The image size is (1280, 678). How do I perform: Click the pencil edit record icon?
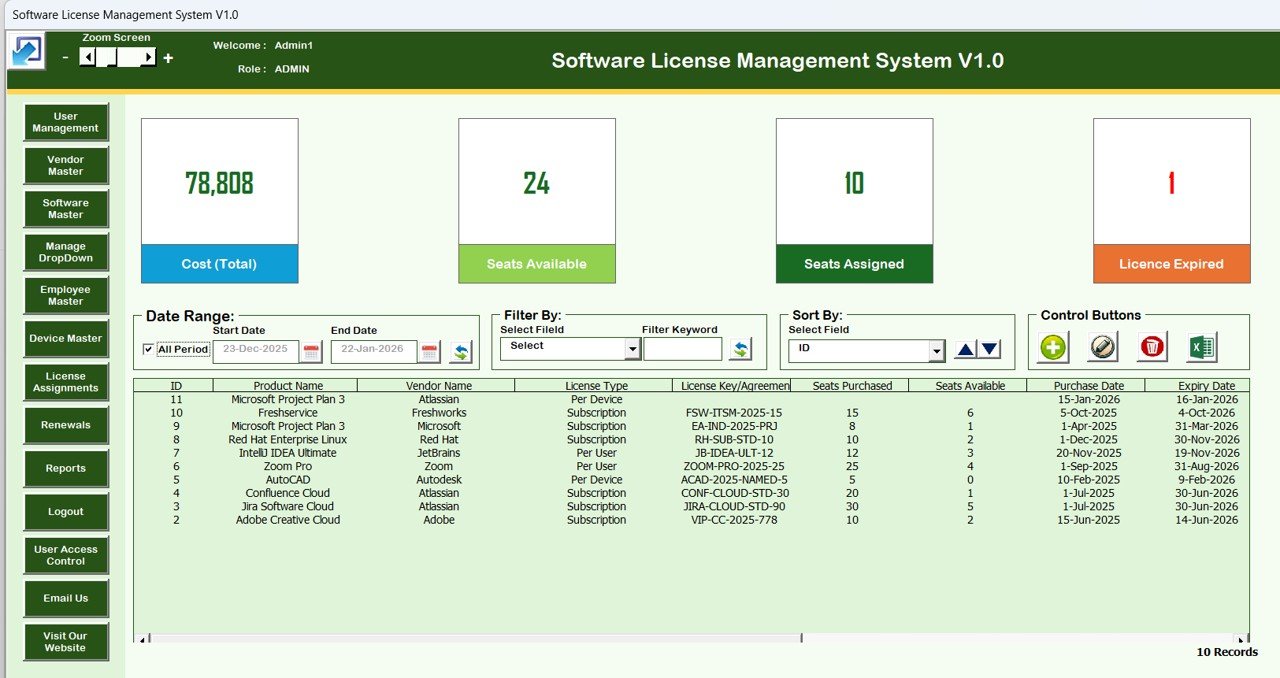click(x=1102, y=347)
